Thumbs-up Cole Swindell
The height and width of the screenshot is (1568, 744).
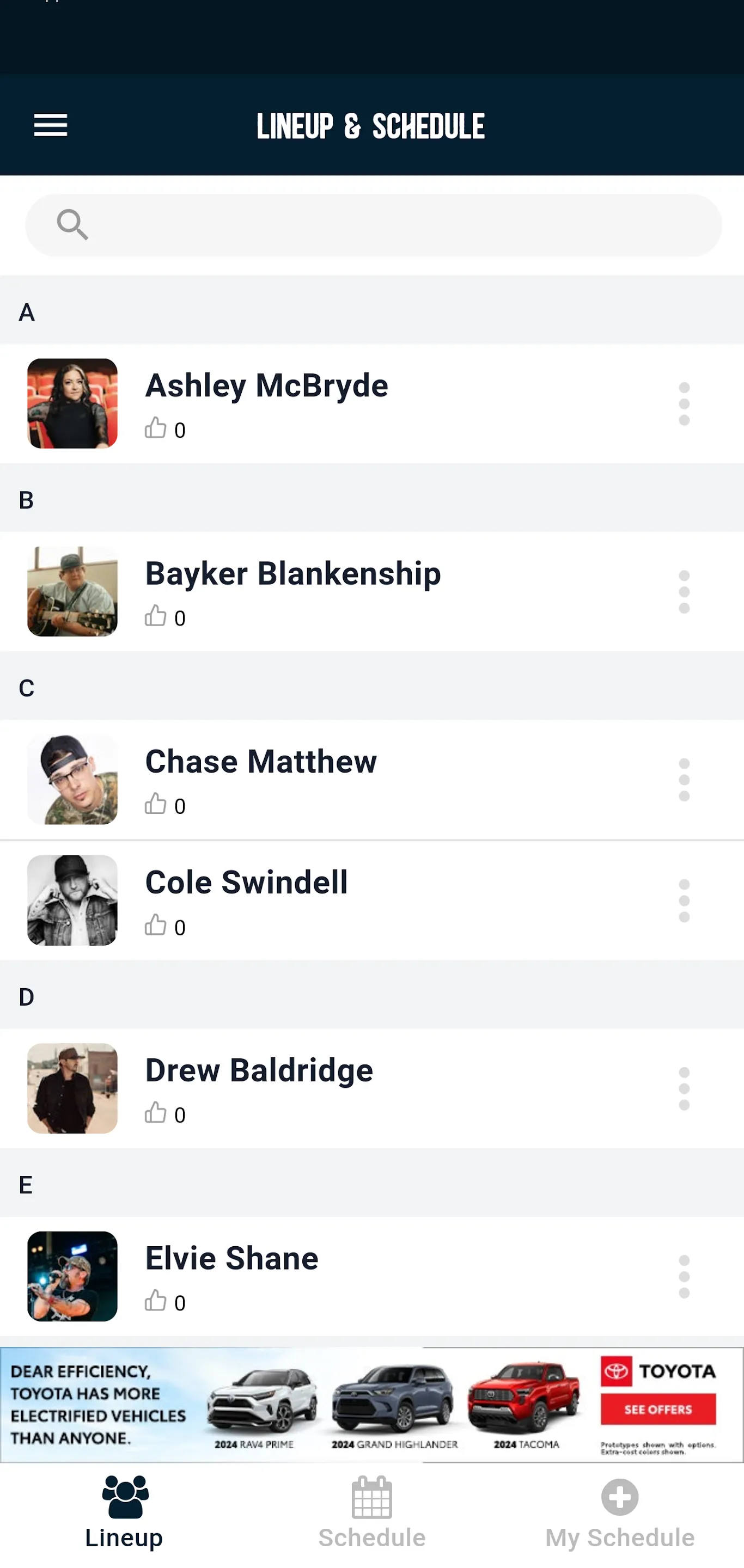(x=156, y=925)
